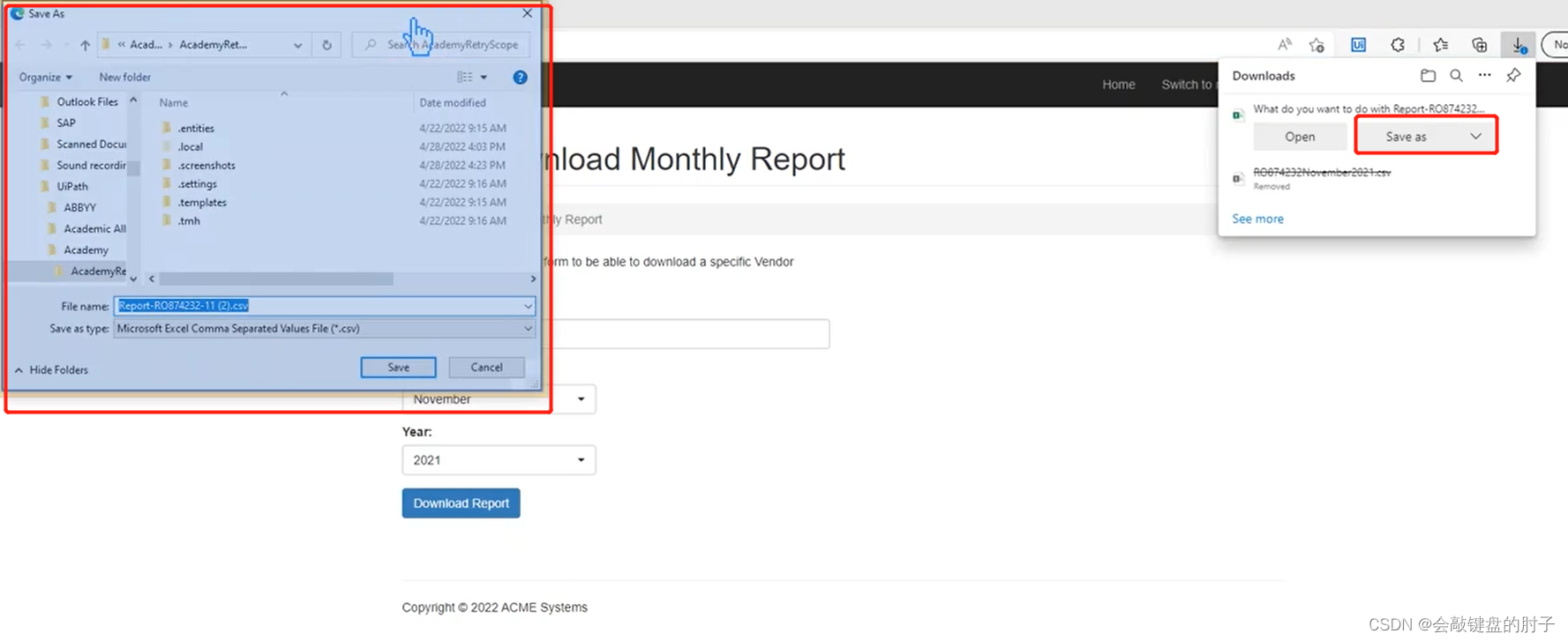Click the search box in Save As

(x=441, y=45)
